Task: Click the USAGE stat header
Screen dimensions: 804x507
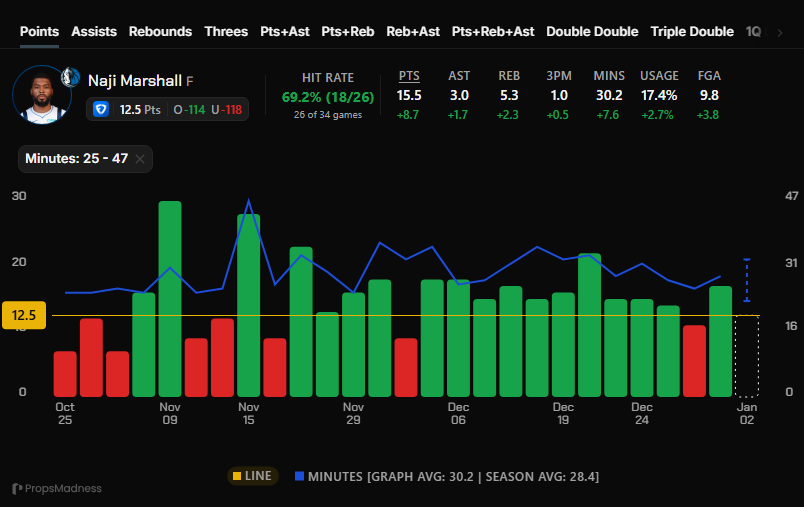Action: [x=659, y=76]
